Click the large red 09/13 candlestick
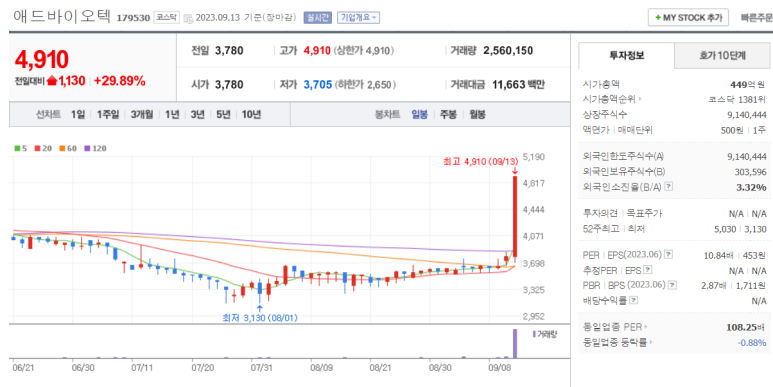This screenshot has height=387, width=773. (515, 215)
